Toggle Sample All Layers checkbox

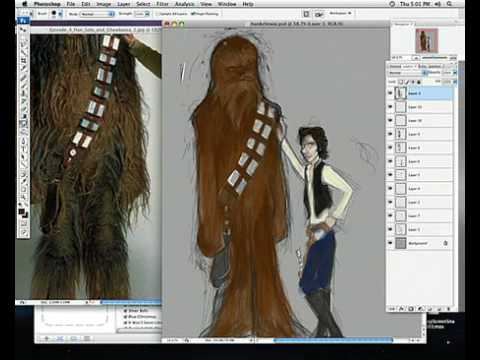pyautogui.click(x=158, y=14)
